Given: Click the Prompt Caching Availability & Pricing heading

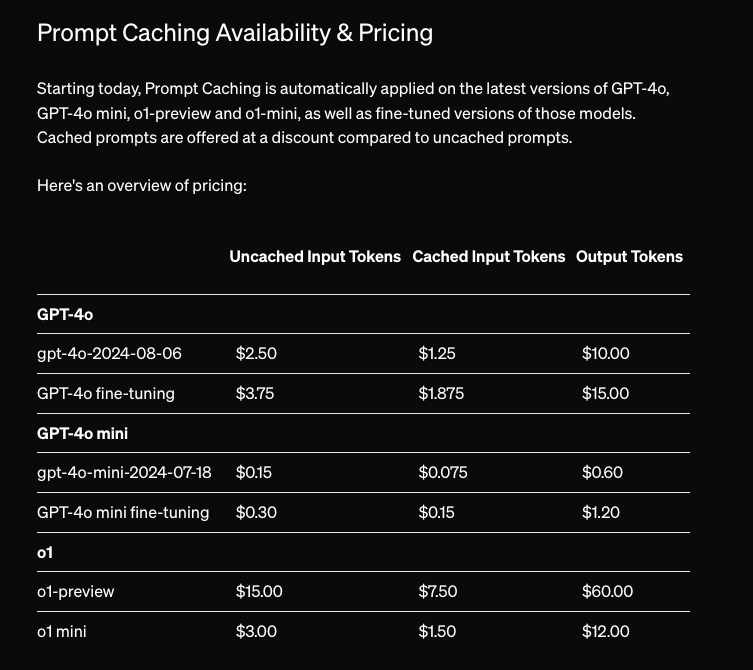Looking at the screenshot, I should click(x=235, y=33).
